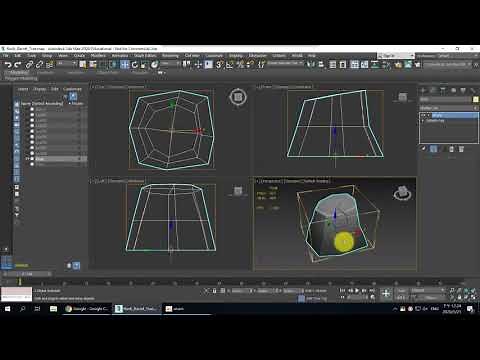Click the object color swatch
The image size is (480, 360).
476,99
